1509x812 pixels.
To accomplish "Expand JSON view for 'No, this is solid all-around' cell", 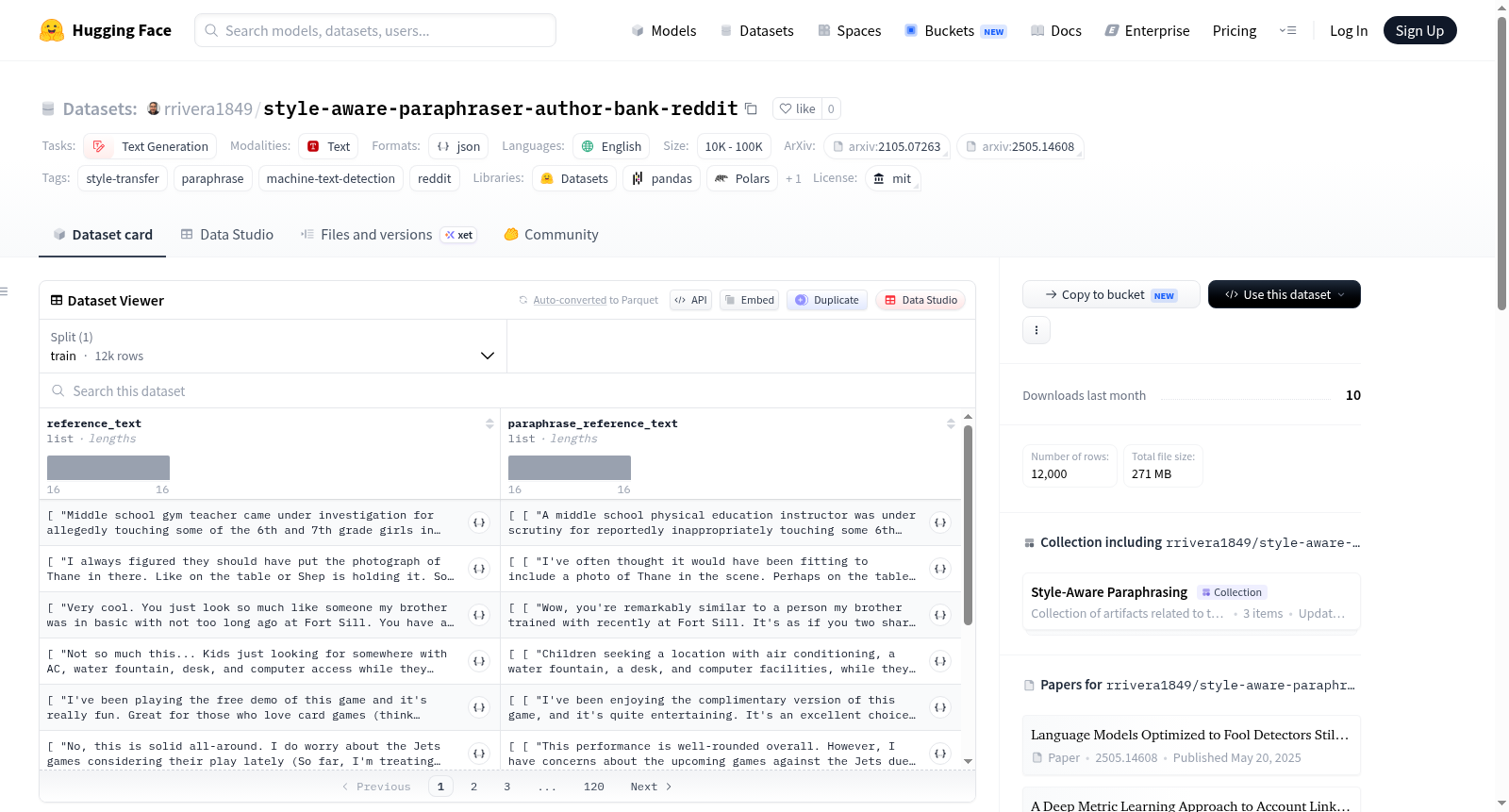I will (479, 754).
